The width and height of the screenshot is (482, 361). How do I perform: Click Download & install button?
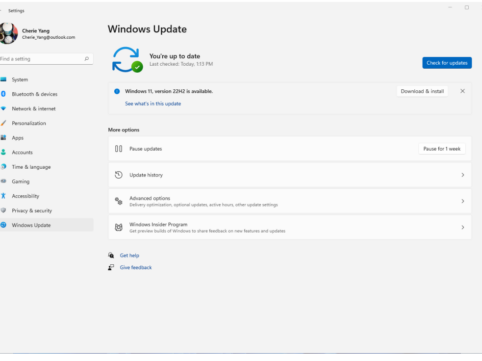pyautogui.click(x=422, y=91)
